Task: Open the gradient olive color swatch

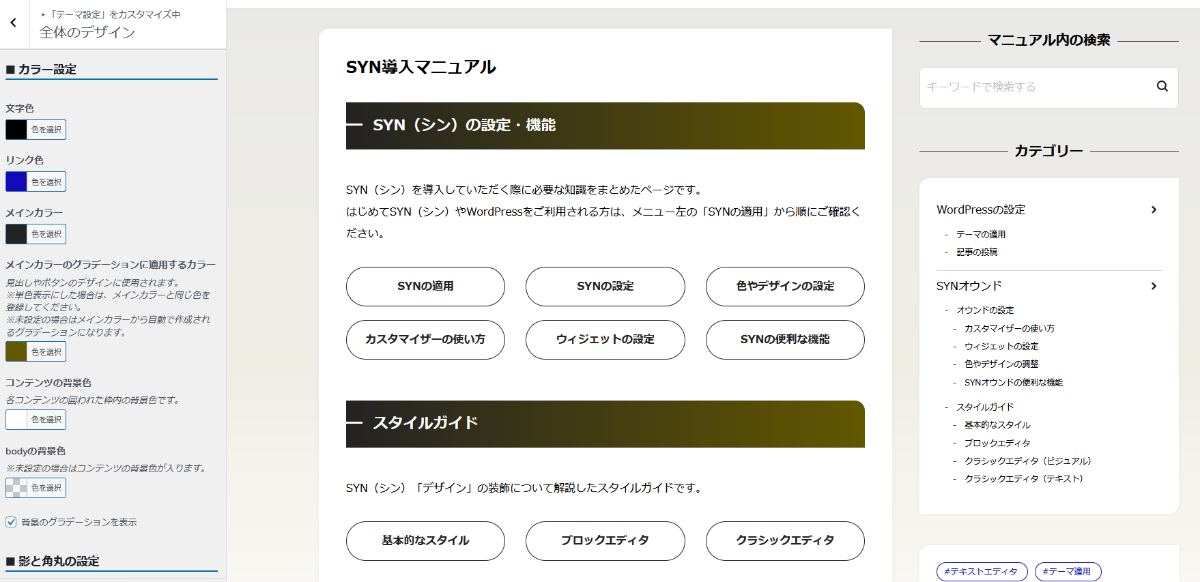Action: click(x=16, y=352)
